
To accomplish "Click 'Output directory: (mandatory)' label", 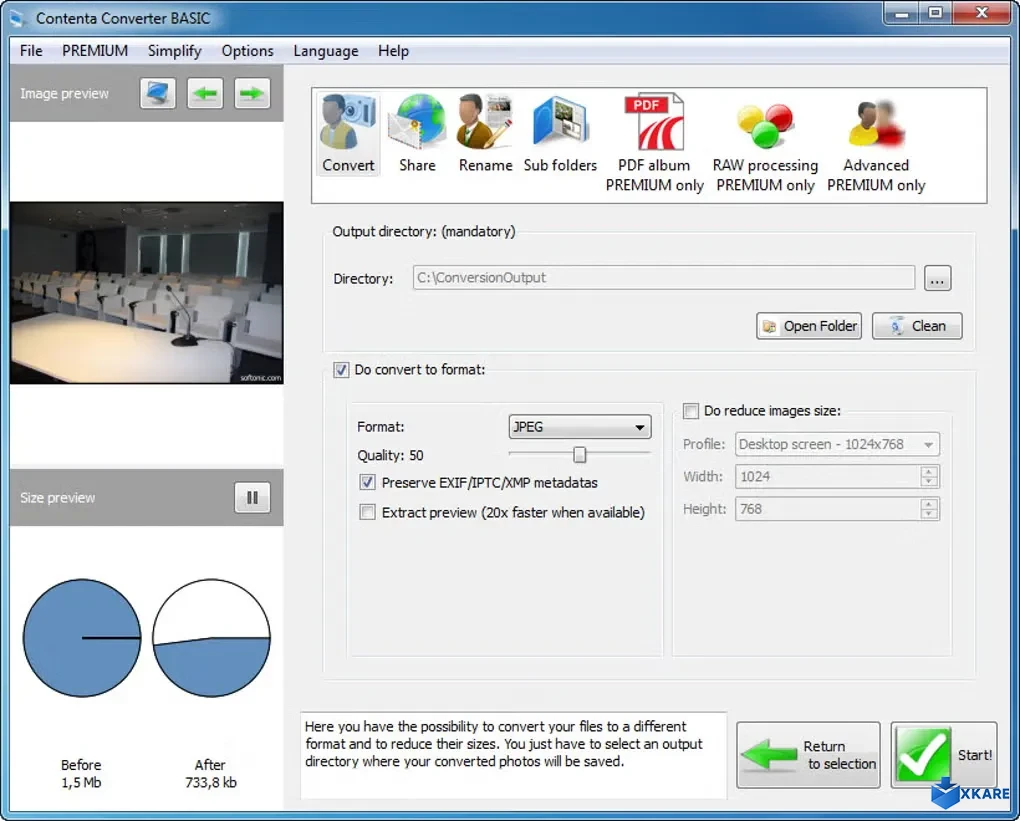I will click(423, 232).
